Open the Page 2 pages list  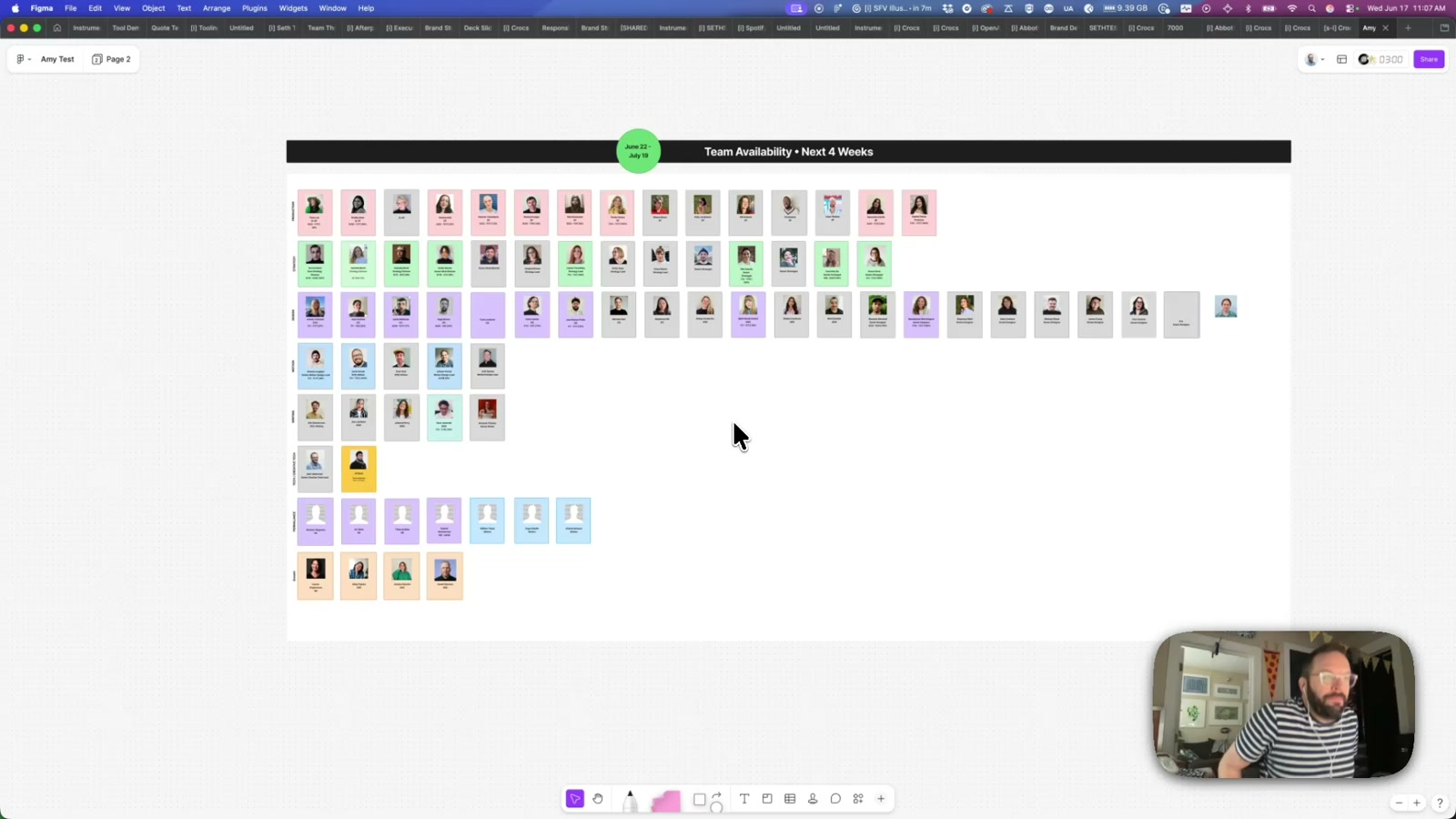(x=111, y=59)
